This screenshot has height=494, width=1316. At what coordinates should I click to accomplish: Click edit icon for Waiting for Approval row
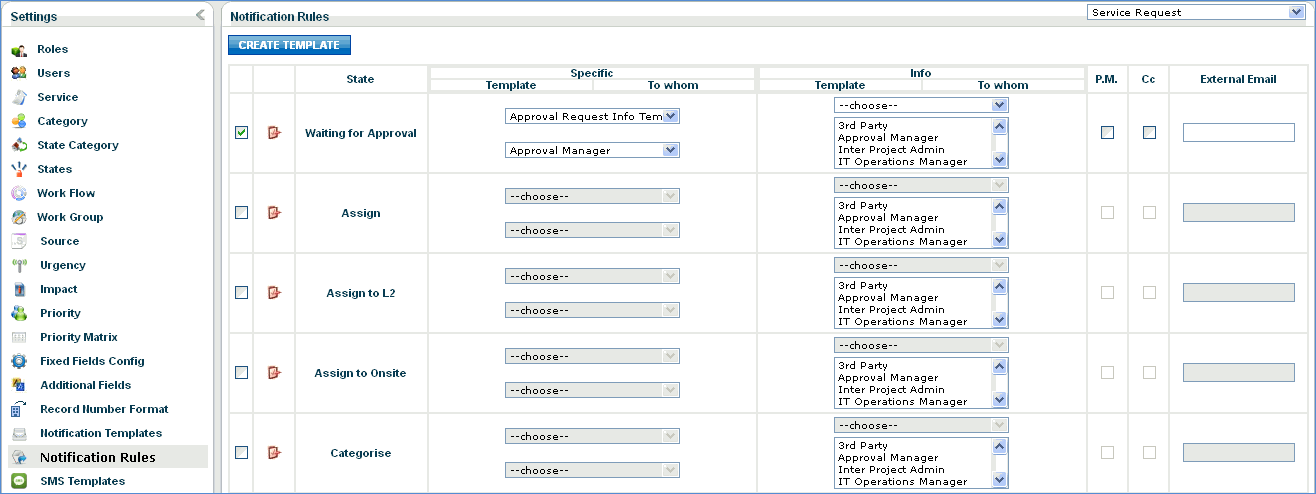[x=275, y=133]
